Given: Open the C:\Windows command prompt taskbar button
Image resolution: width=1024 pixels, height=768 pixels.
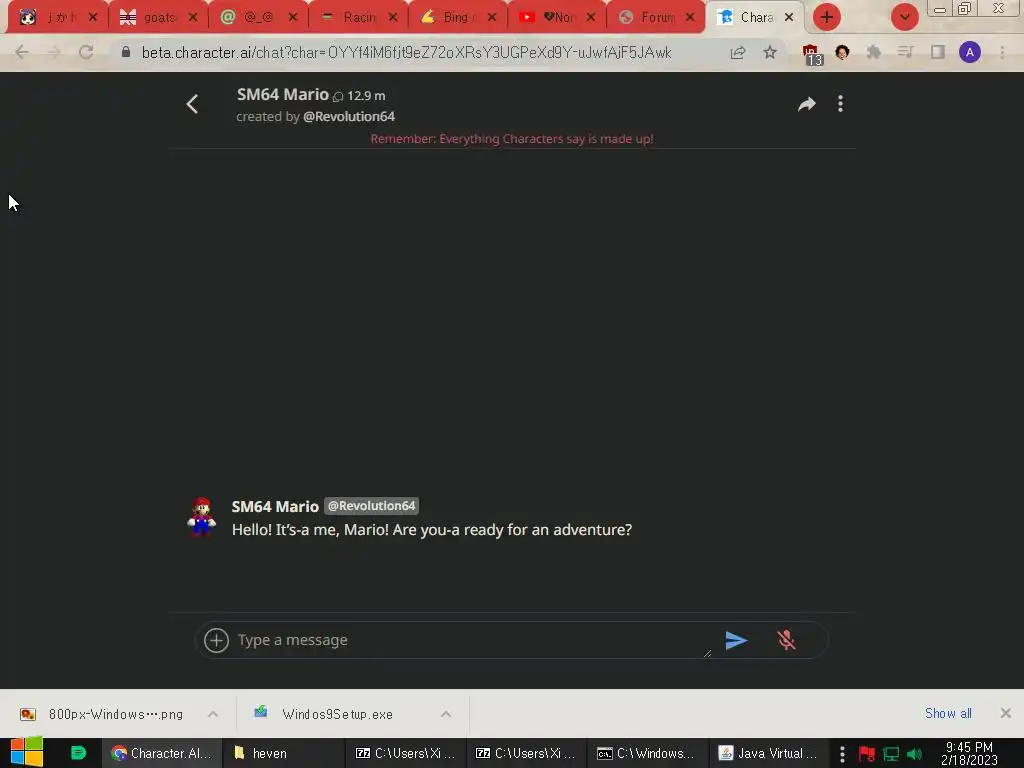Looking at the screenshot, I should (647, 753).
